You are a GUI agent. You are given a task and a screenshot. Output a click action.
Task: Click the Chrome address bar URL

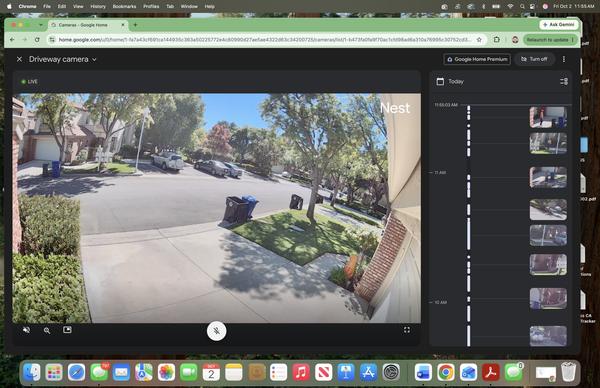265,40
